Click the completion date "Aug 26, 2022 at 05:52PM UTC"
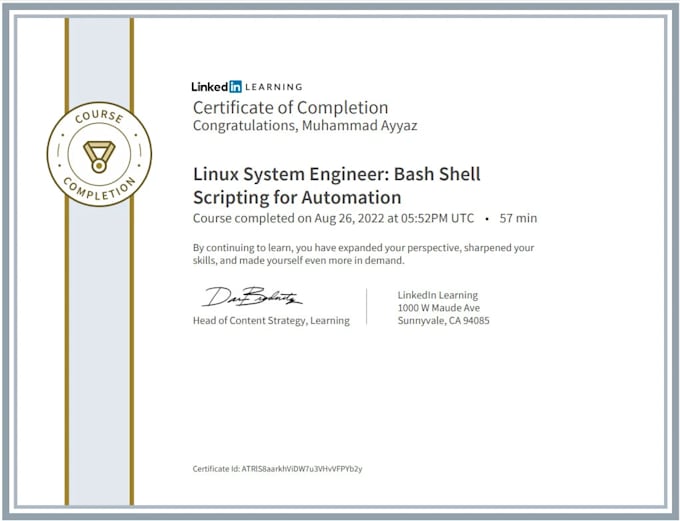Viewport: 680px width, 521px height. tap(394, 218)
